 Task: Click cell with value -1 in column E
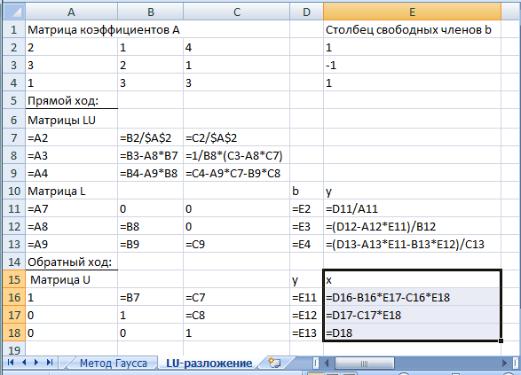pos(412,65)
